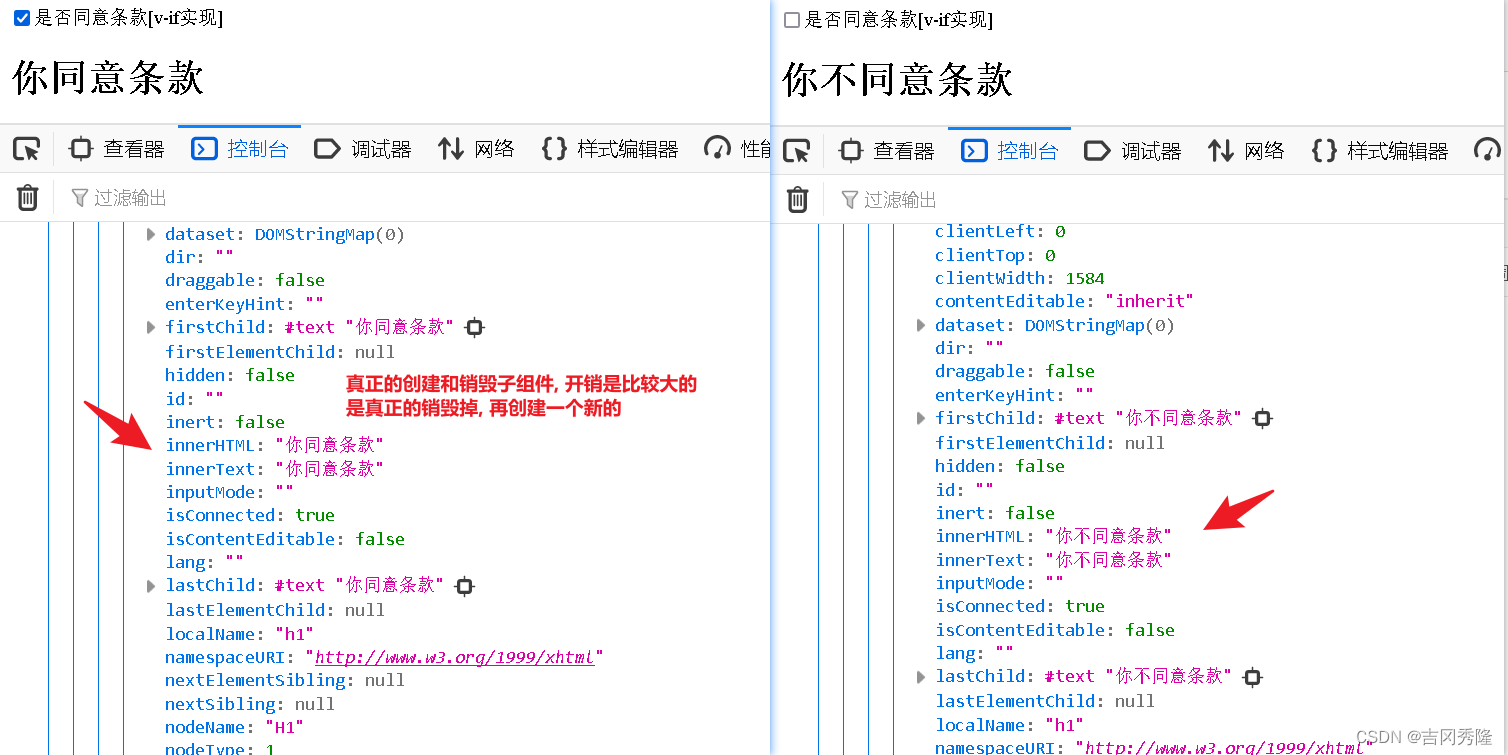Activate element picker icon in right devtools

796,151
